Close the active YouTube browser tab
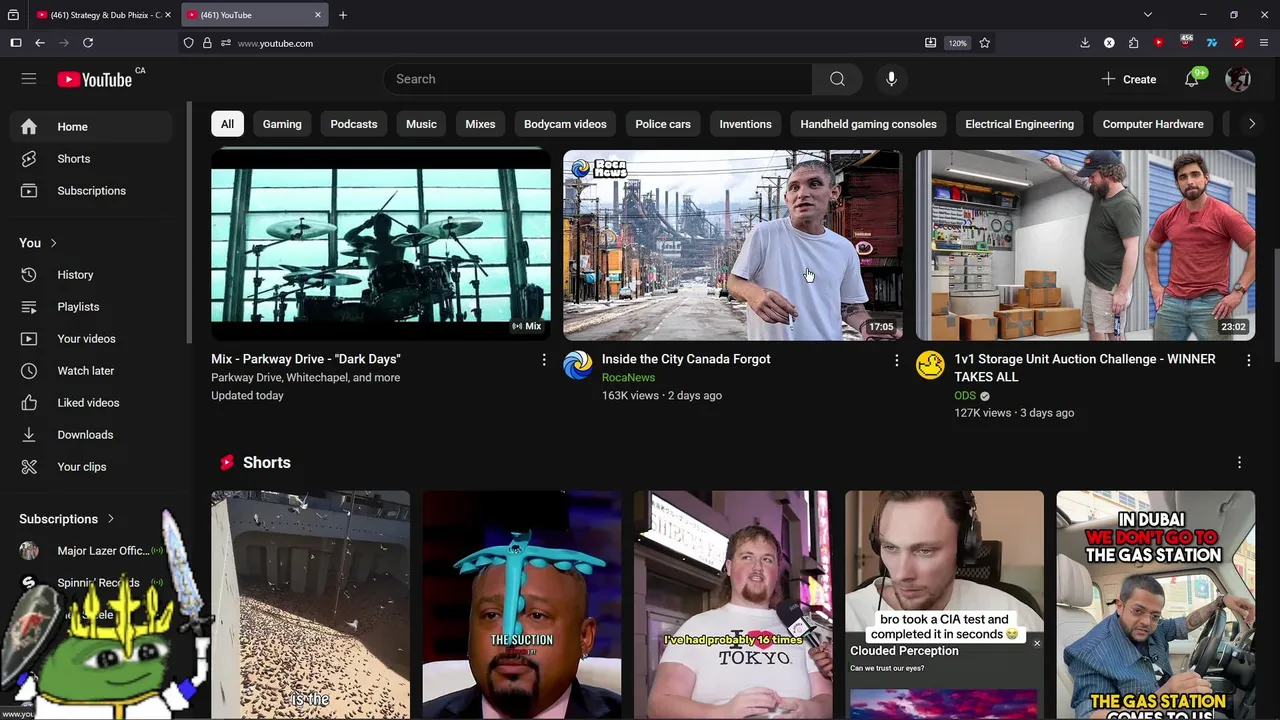The image size is (1280, 720). point(318,15)
